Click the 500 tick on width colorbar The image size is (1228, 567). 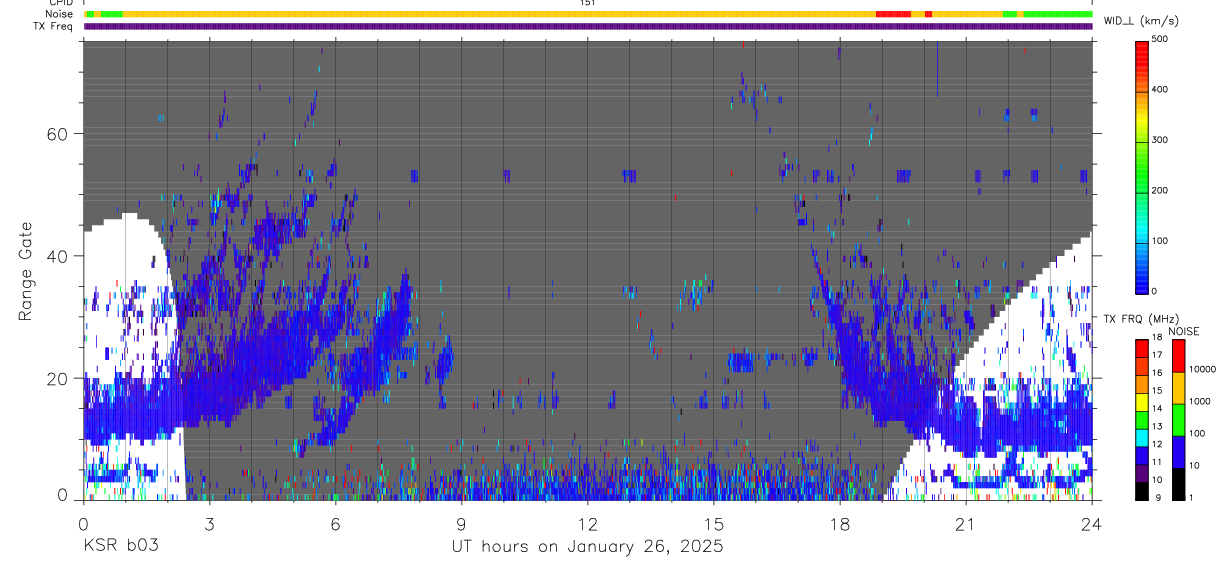tap(1161, 39)
